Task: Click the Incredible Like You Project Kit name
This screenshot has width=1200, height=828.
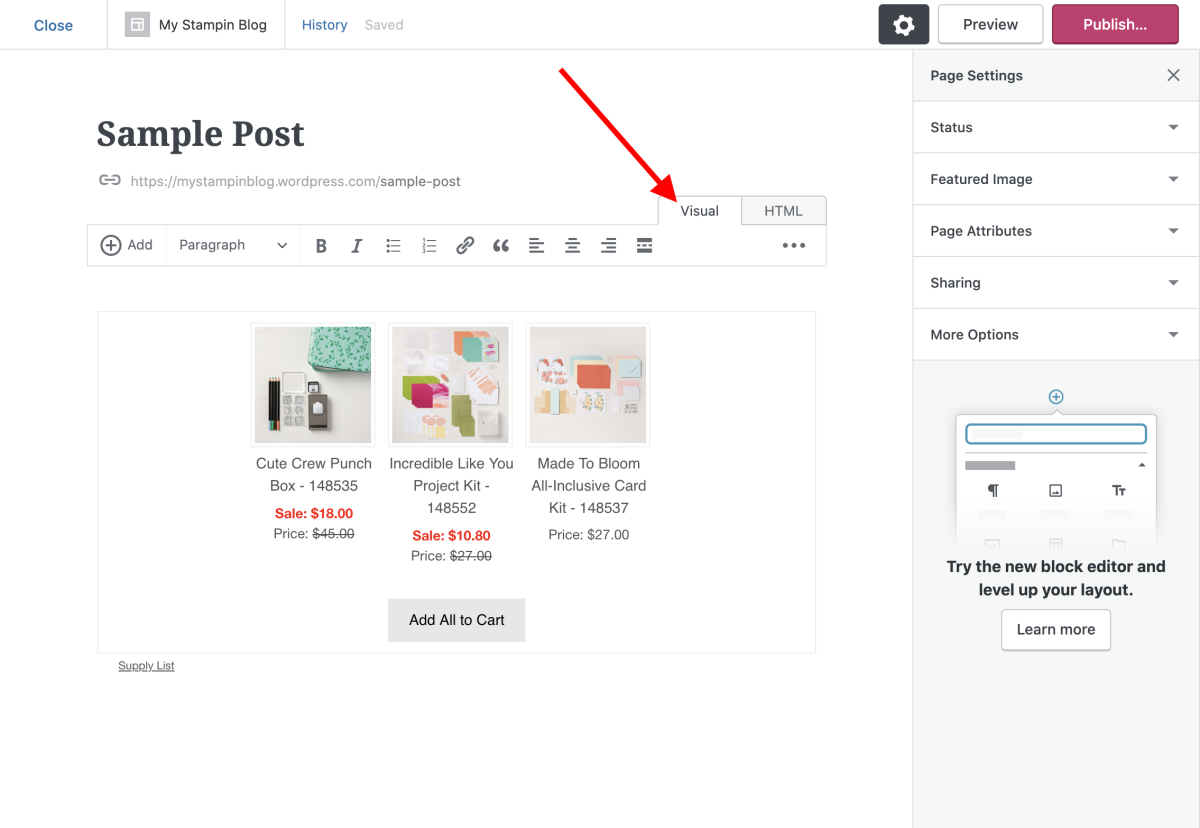Action: (451, 486)
